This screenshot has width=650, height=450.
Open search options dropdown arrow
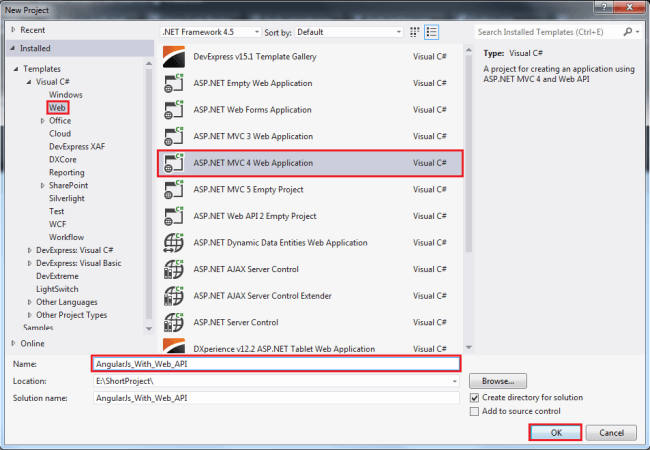(638, 32)
